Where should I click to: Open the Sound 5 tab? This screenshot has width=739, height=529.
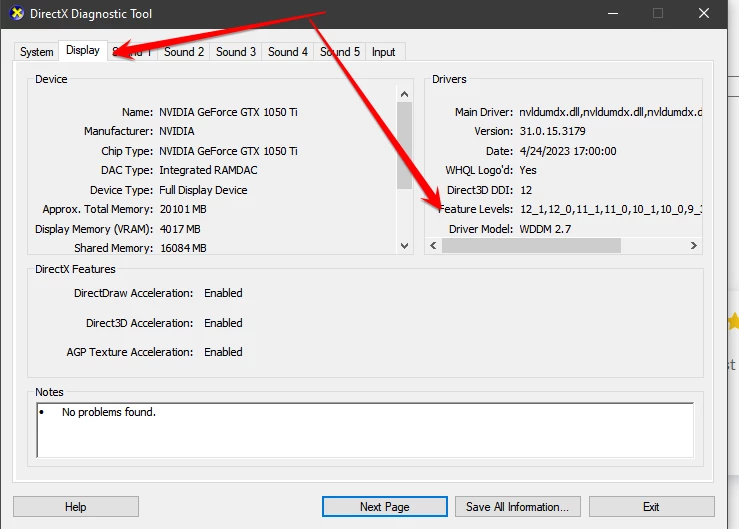coord(340,52)
